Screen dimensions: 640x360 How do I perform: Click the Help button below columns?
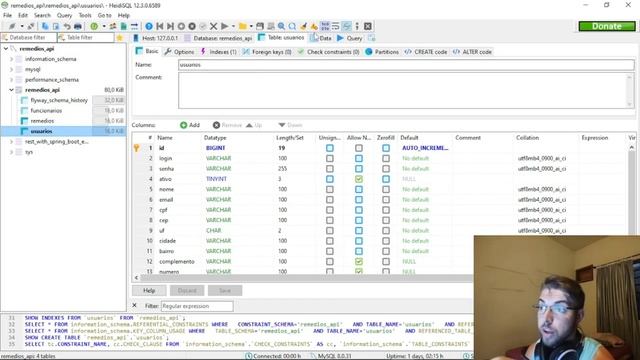pos(149,290)
